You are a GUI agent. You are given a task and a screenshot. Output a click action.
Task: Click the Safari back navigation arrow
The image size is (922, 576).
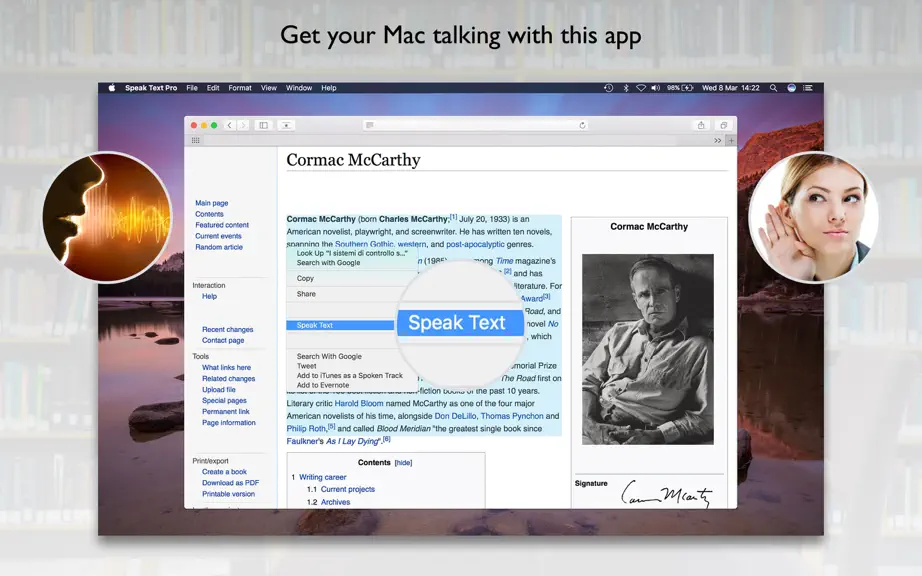[x=230, y=125]
